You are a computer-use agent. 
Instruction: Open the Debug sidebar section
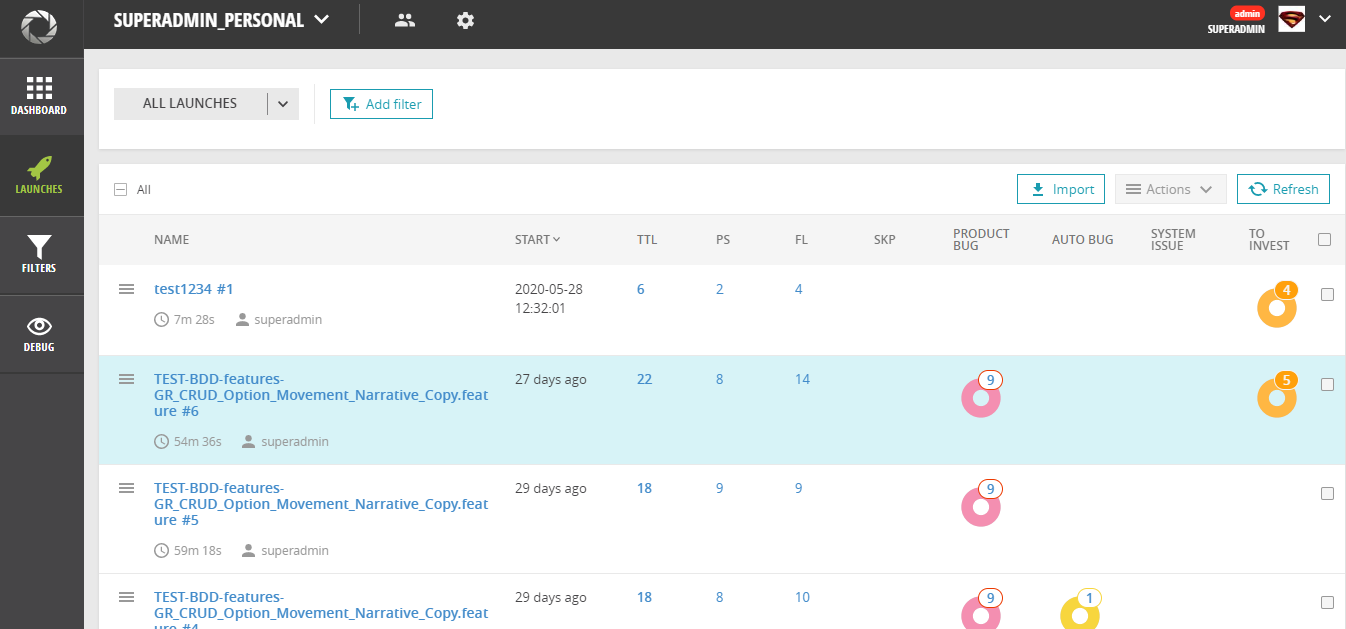point(41,334)
